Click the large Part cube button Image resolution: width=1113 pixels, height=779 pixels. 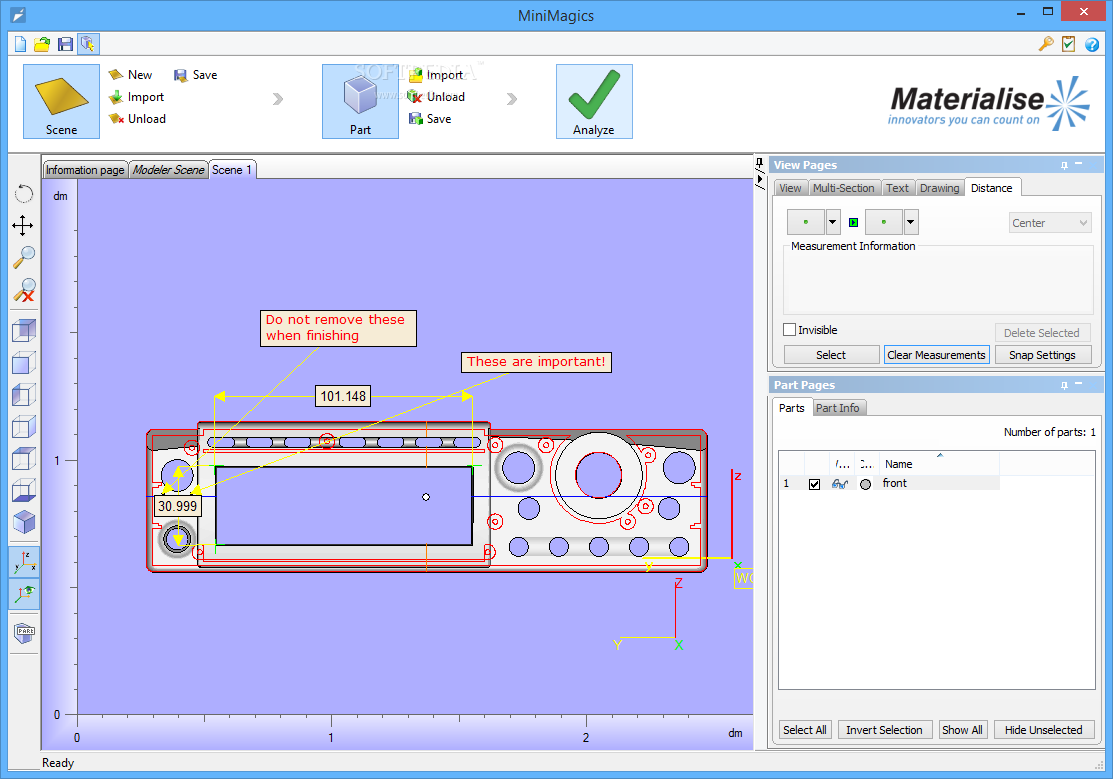pyautogui.click(x=360, y=101)
